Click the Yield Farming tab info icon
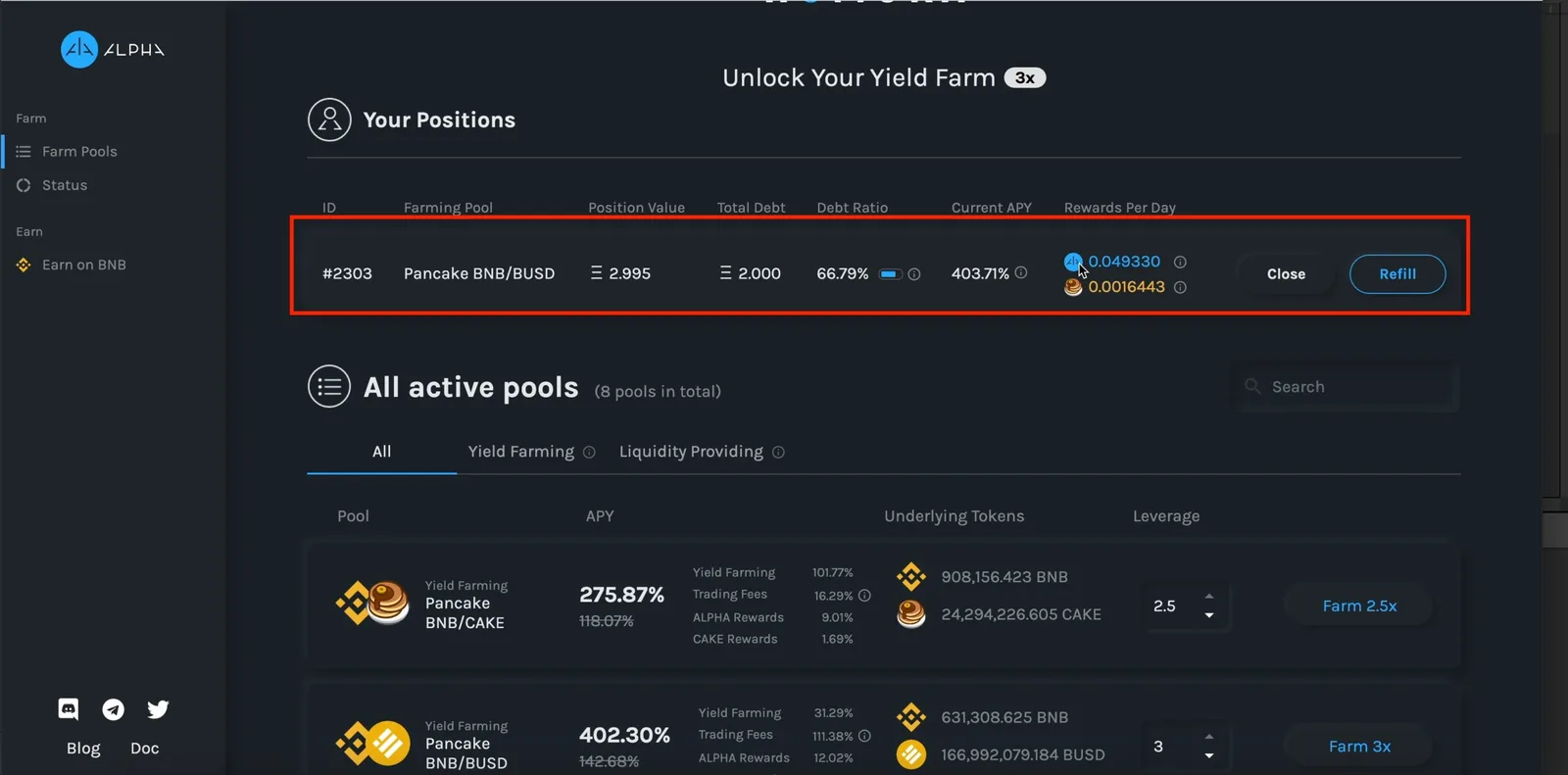 click(x=589, y=452)
